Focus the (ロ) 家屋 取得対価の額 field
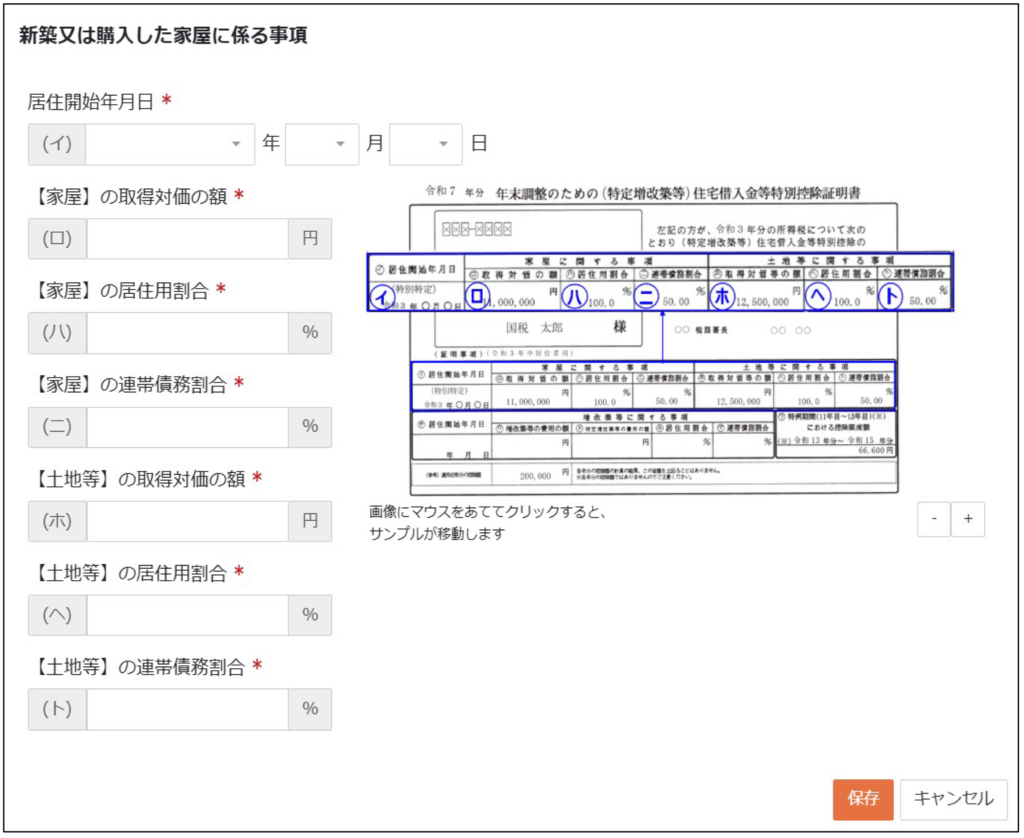The image size is (1024, 838). [x=187, y=238]
